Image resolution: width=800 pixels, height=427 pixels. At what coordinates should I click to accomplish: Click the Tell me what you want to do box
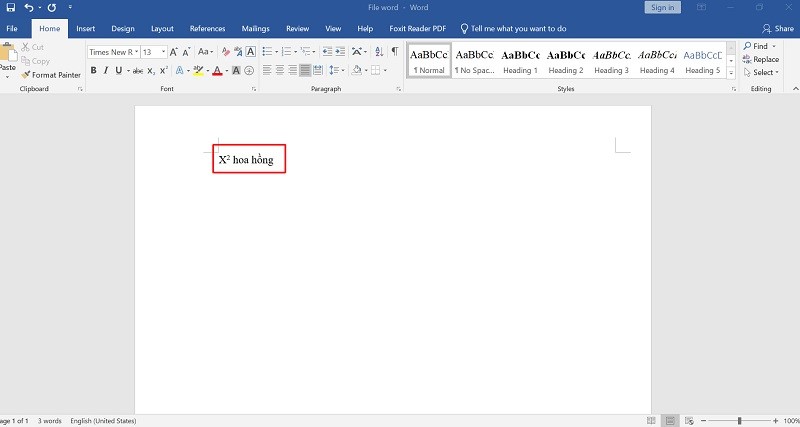point(513,29)
